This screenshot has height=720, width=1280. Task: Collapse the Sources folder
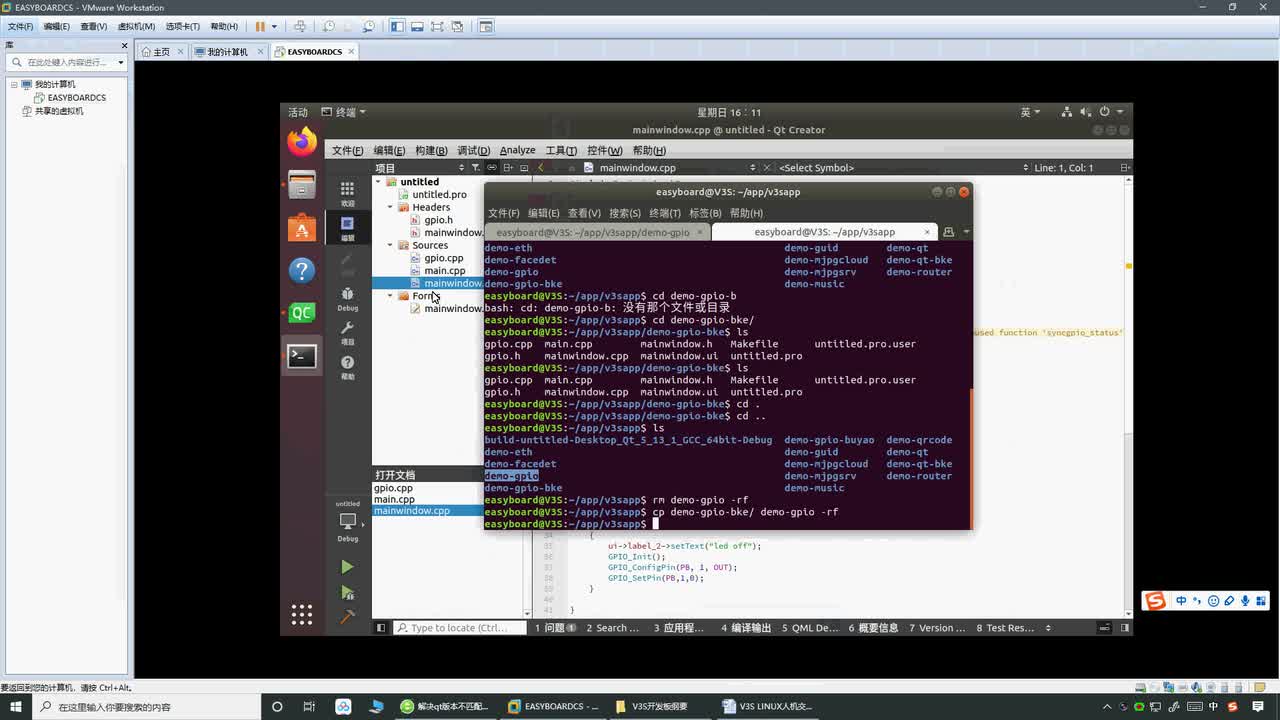click(x=391, y=245)
